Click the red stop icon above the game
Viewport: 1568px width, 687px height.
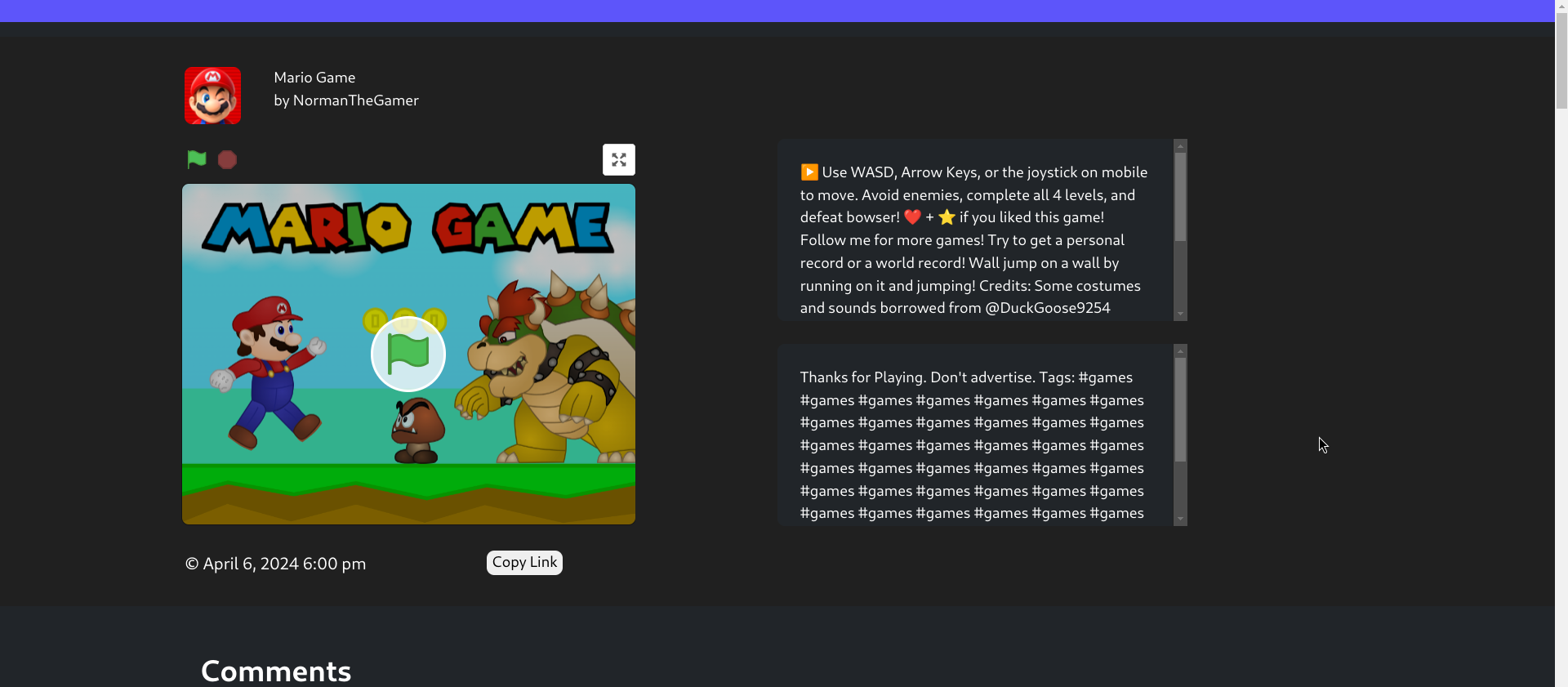227,159
